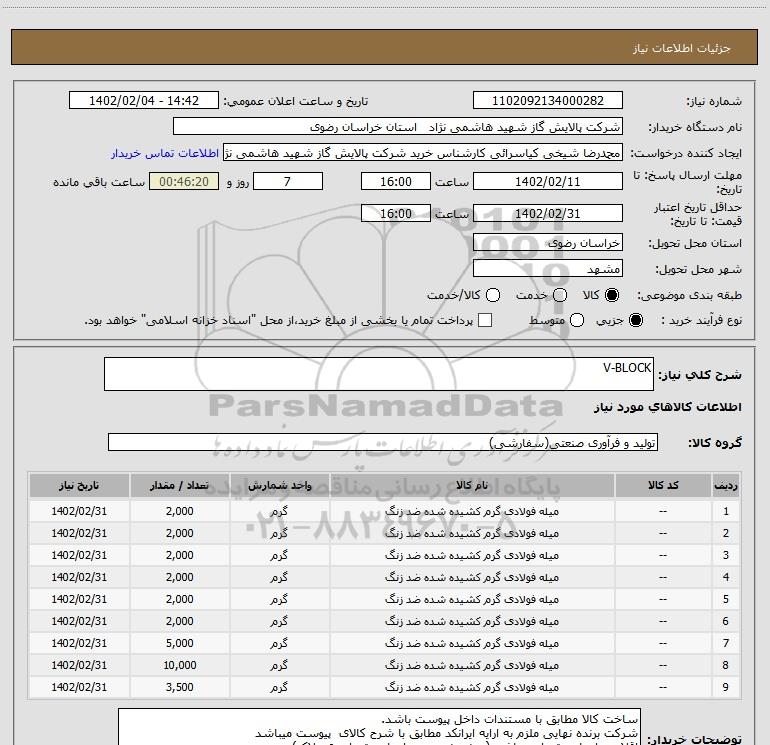Click the تاریخ نیاز column header
Viewport: 770px width, 745px height.
76,485
